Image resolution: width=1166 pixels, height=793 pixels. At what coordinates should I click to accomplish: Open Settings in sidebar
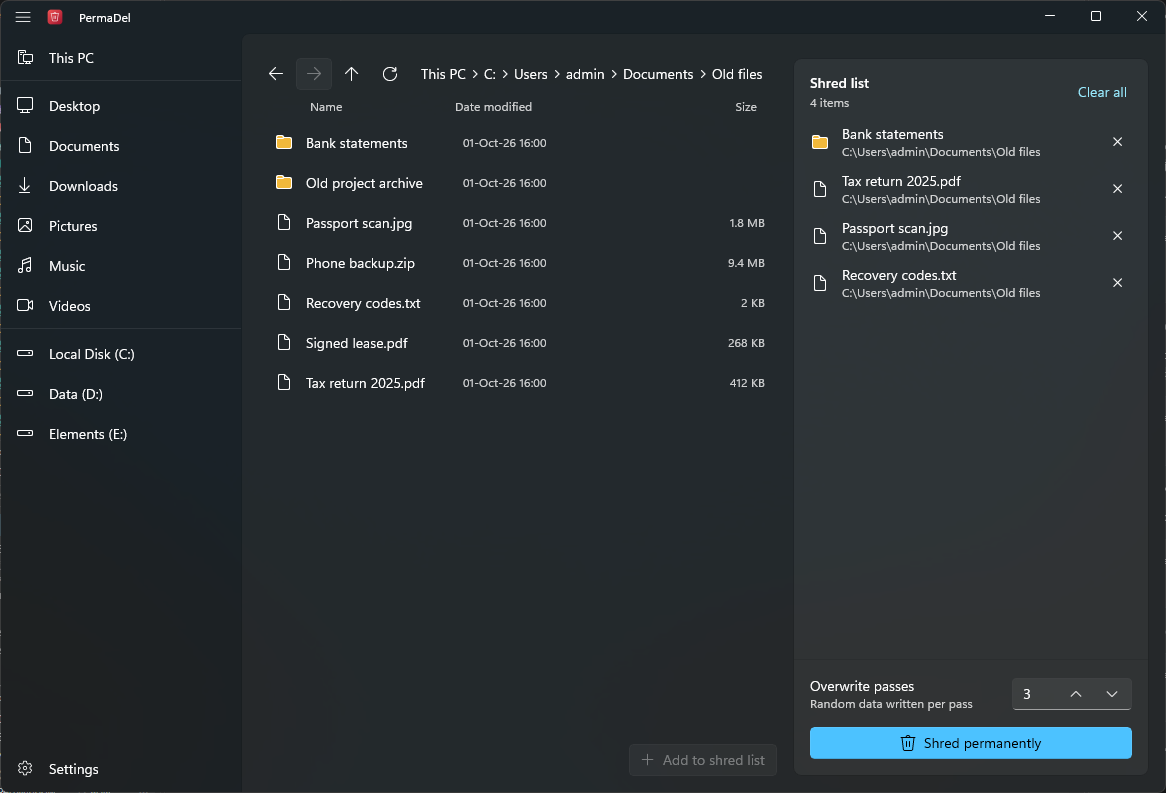coord(121,769)
